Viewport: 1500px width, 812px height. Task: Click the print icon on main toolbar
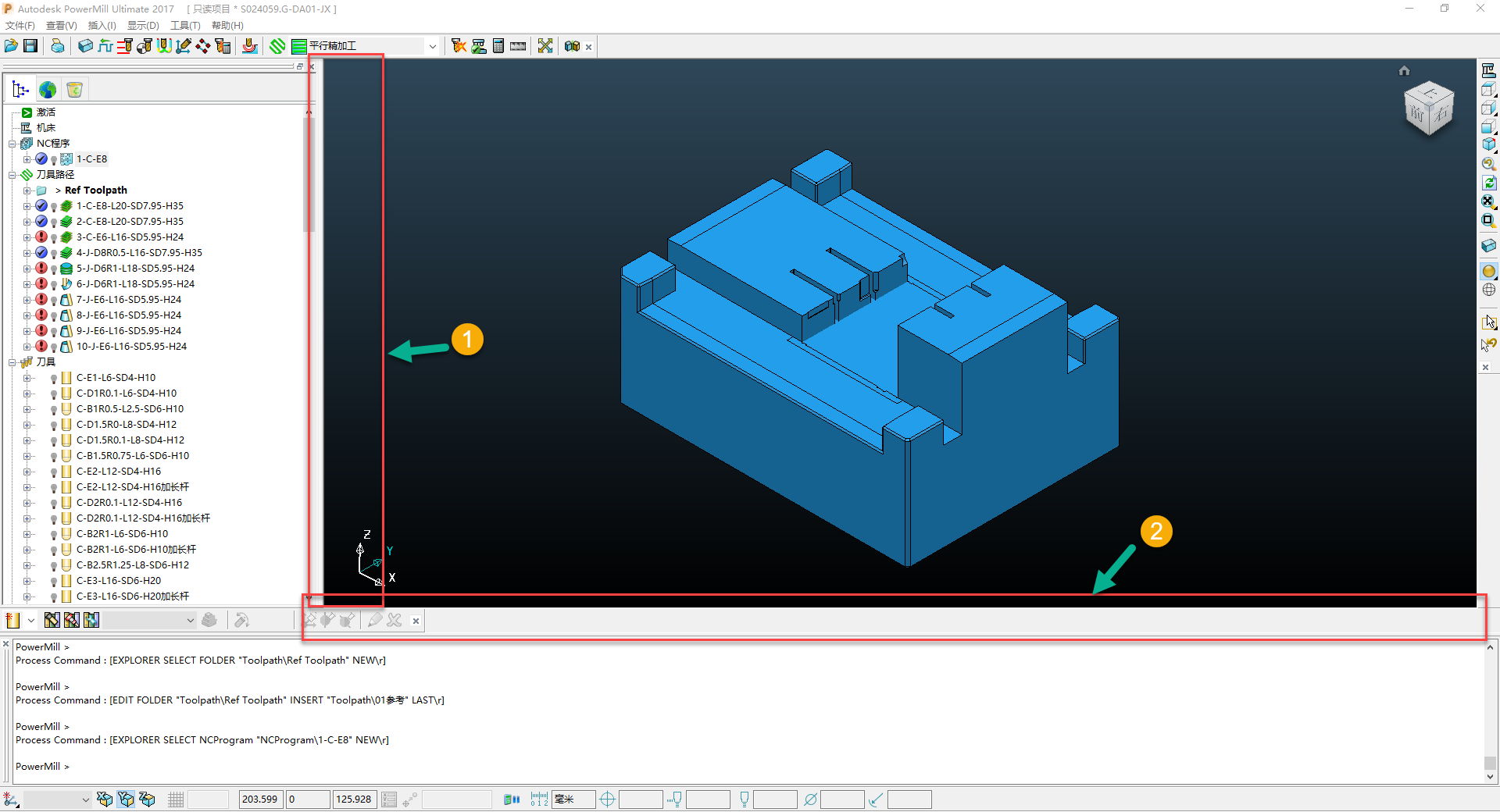(58, 46)
